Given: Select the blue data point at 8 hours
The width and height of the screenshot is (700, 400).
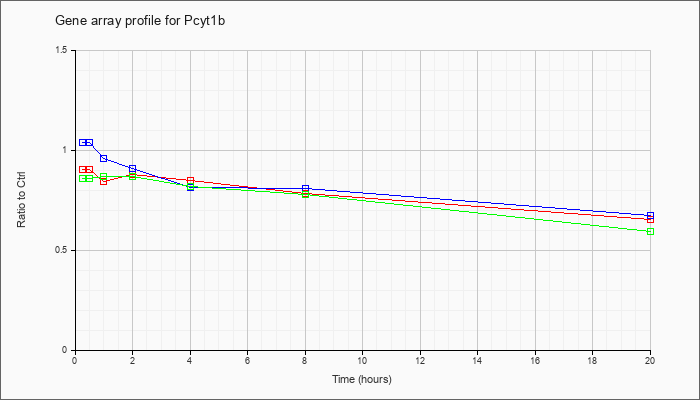Looking at the screenshot, I should [305, 188].
